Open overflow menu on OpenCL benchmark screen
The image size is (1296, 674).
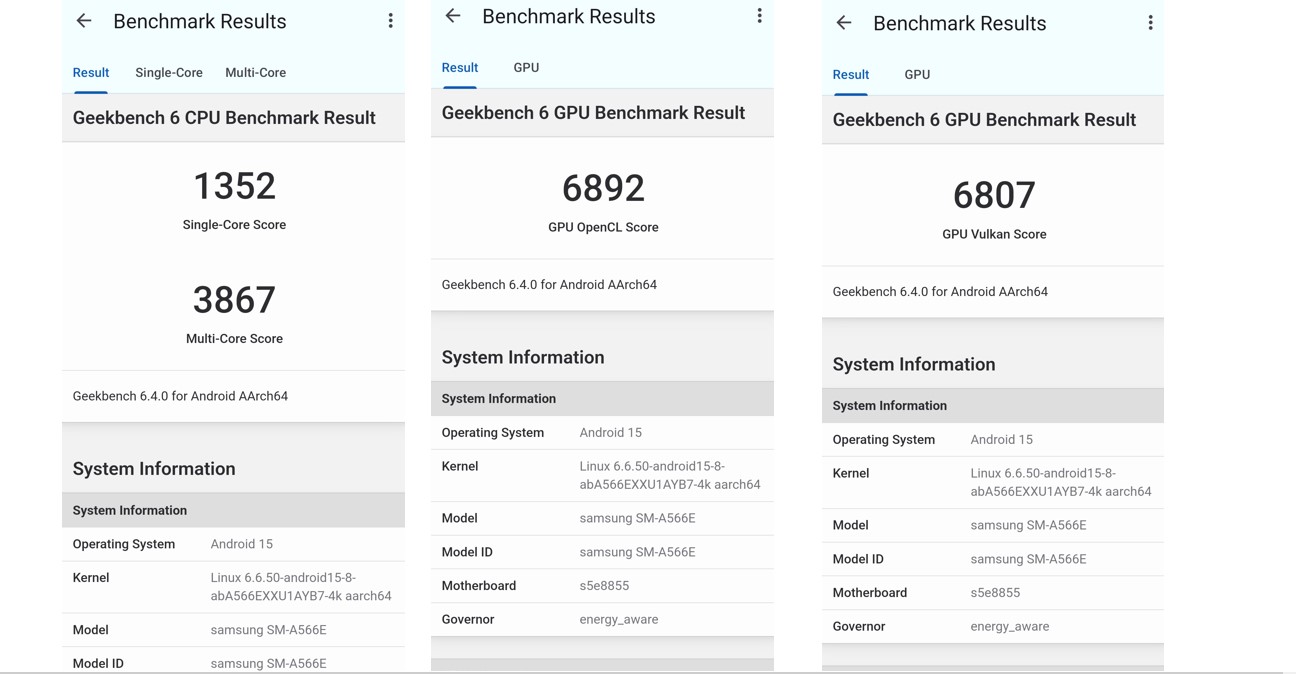coord(759,16)
